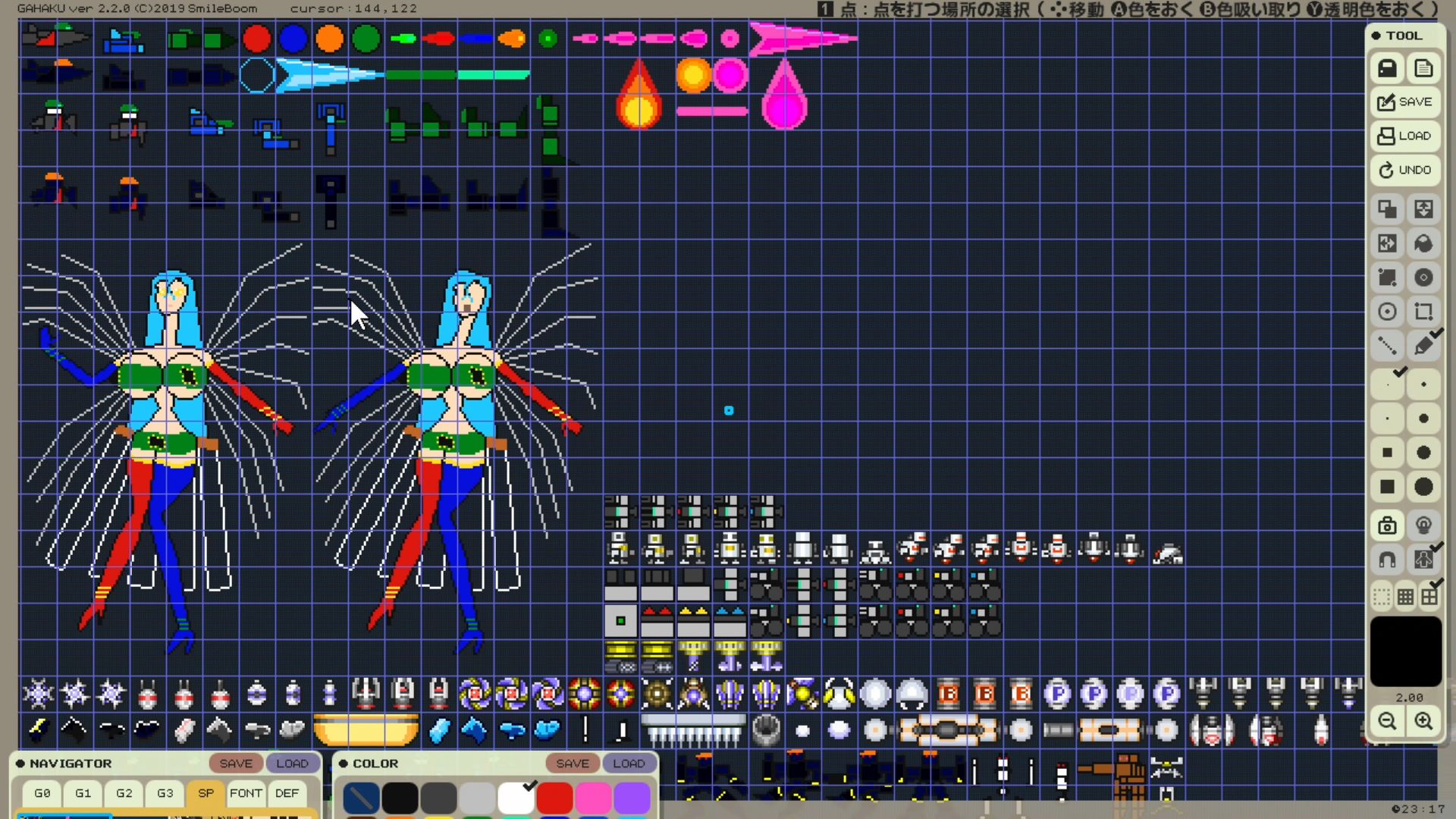Pick the transparent color swatch
The image size is (1456, 819).
coord(361,798)
